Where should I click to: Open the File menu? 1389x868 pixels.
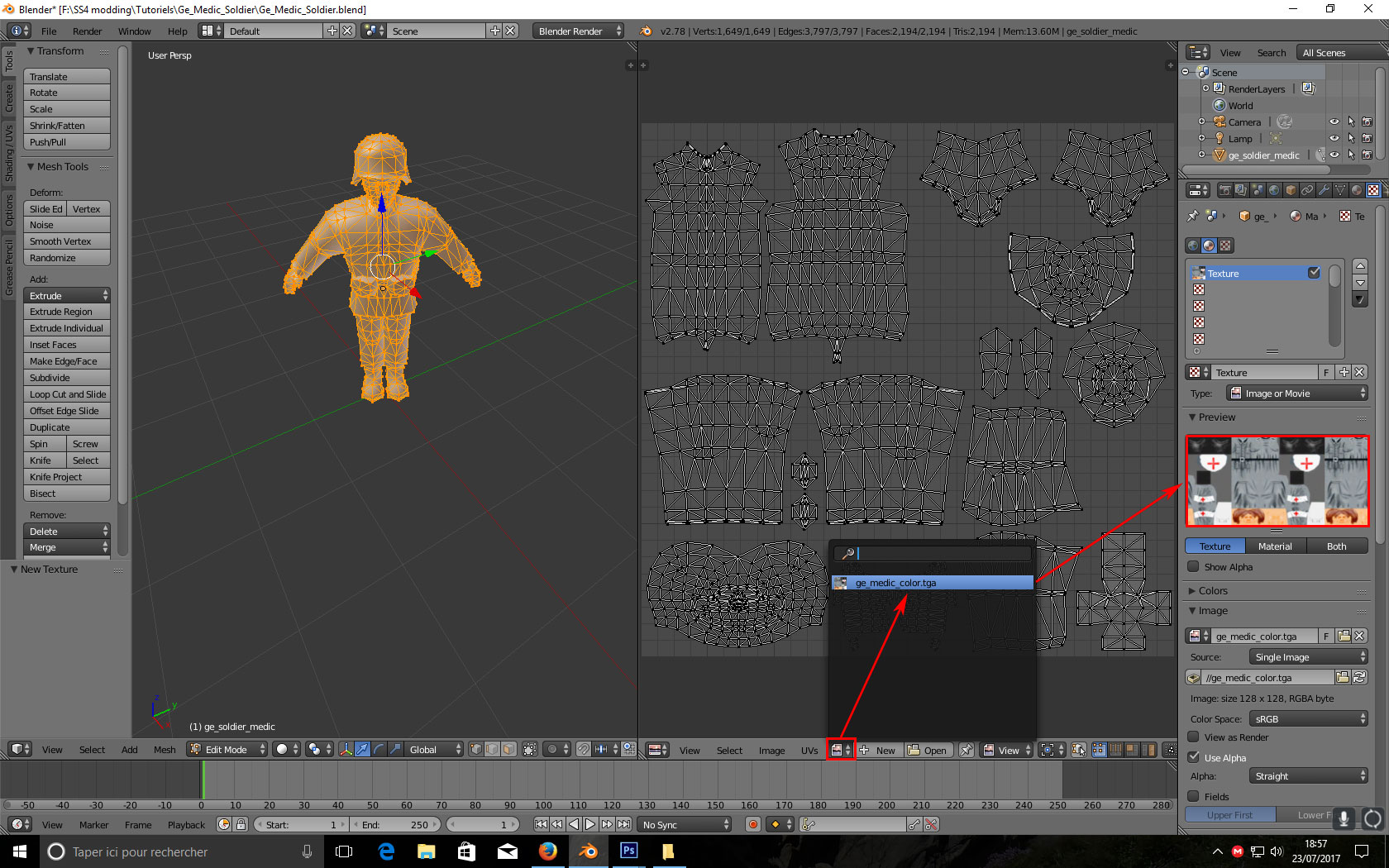coord(49,31)
